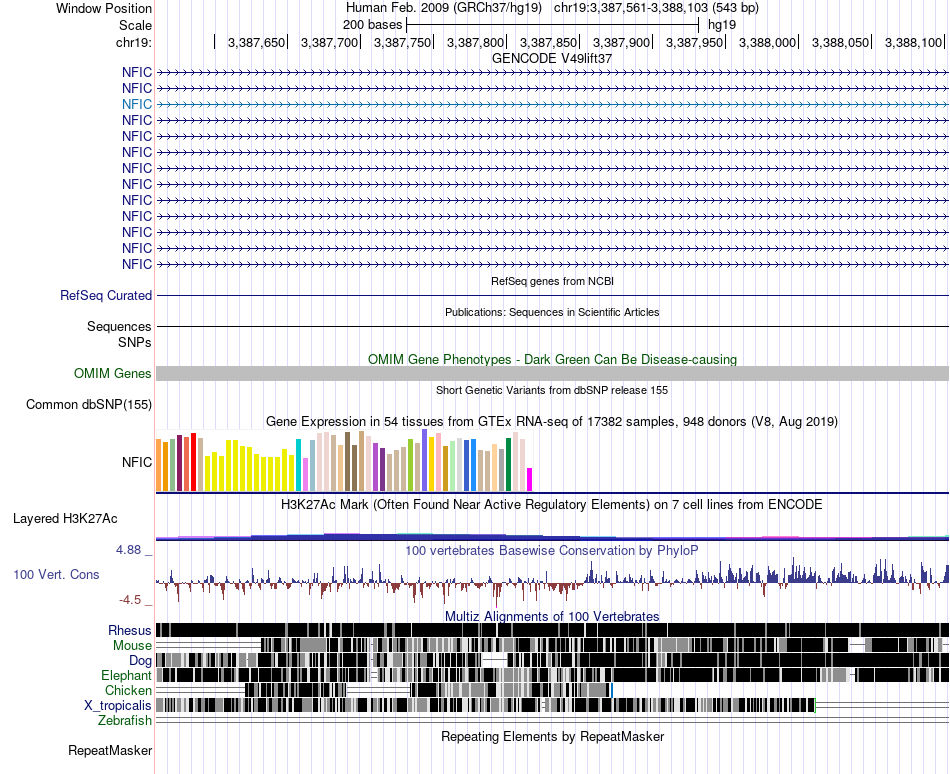Click the -4.5 PhyloP lower-limit value

[x=130, y=600]
